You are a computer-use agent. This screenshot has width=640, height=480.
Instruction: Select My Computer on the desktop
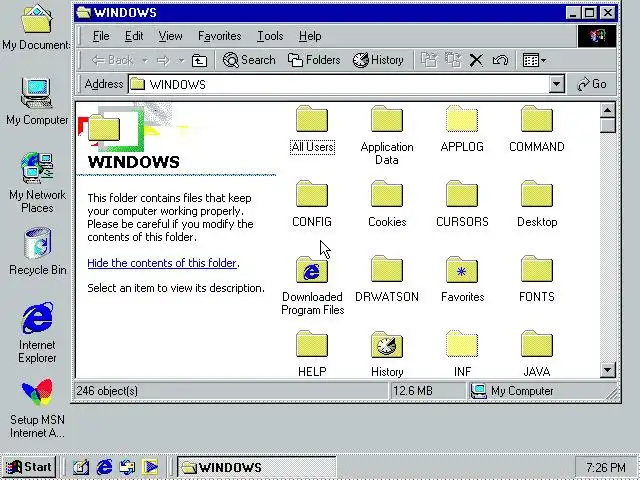37,102
